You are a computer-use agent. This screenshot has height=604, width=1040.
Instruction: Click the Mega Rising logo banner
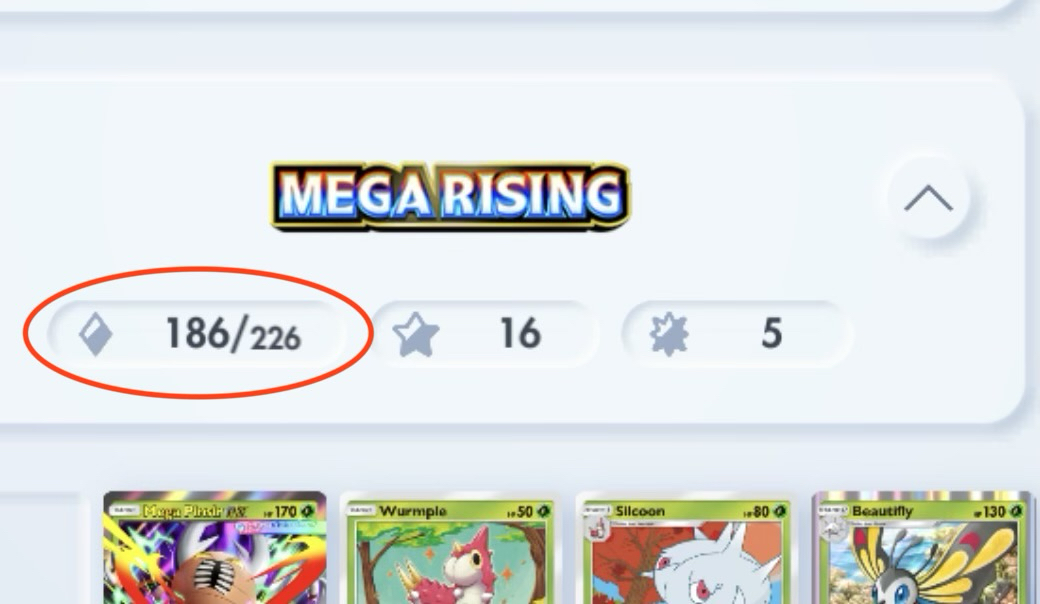click(x=450, y=196)
